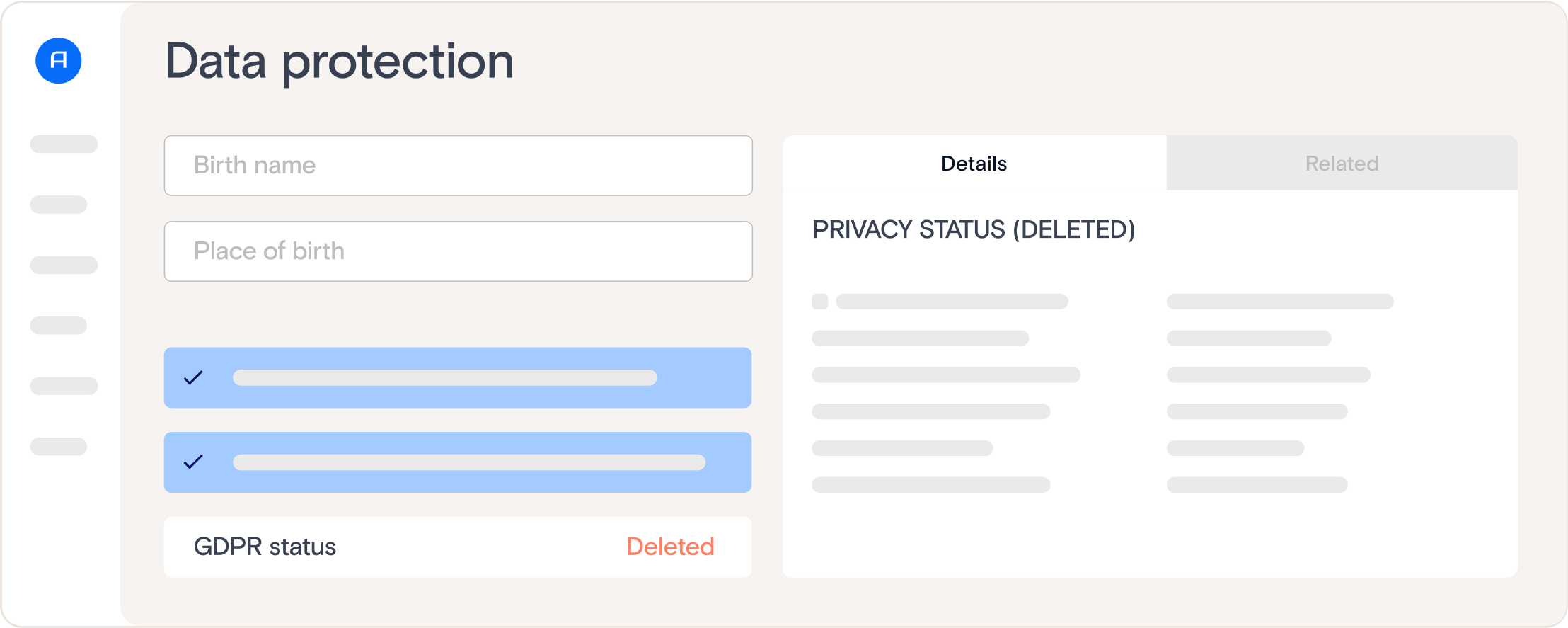Click the blue circular logo icon

coord(59,60)
